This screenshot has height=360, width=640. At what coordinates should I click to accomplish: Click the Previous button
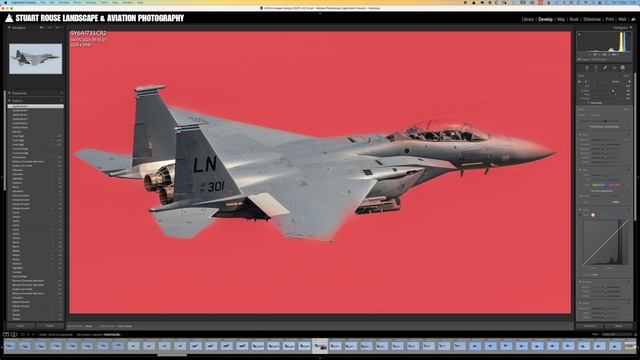coord(589,326)
